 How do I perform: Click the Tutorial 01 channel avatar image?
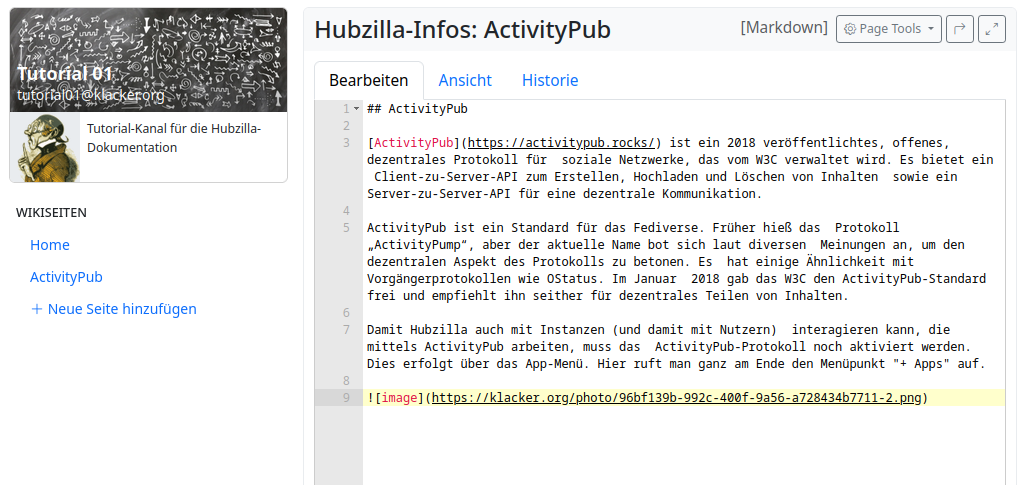click(x=45, y=147)
